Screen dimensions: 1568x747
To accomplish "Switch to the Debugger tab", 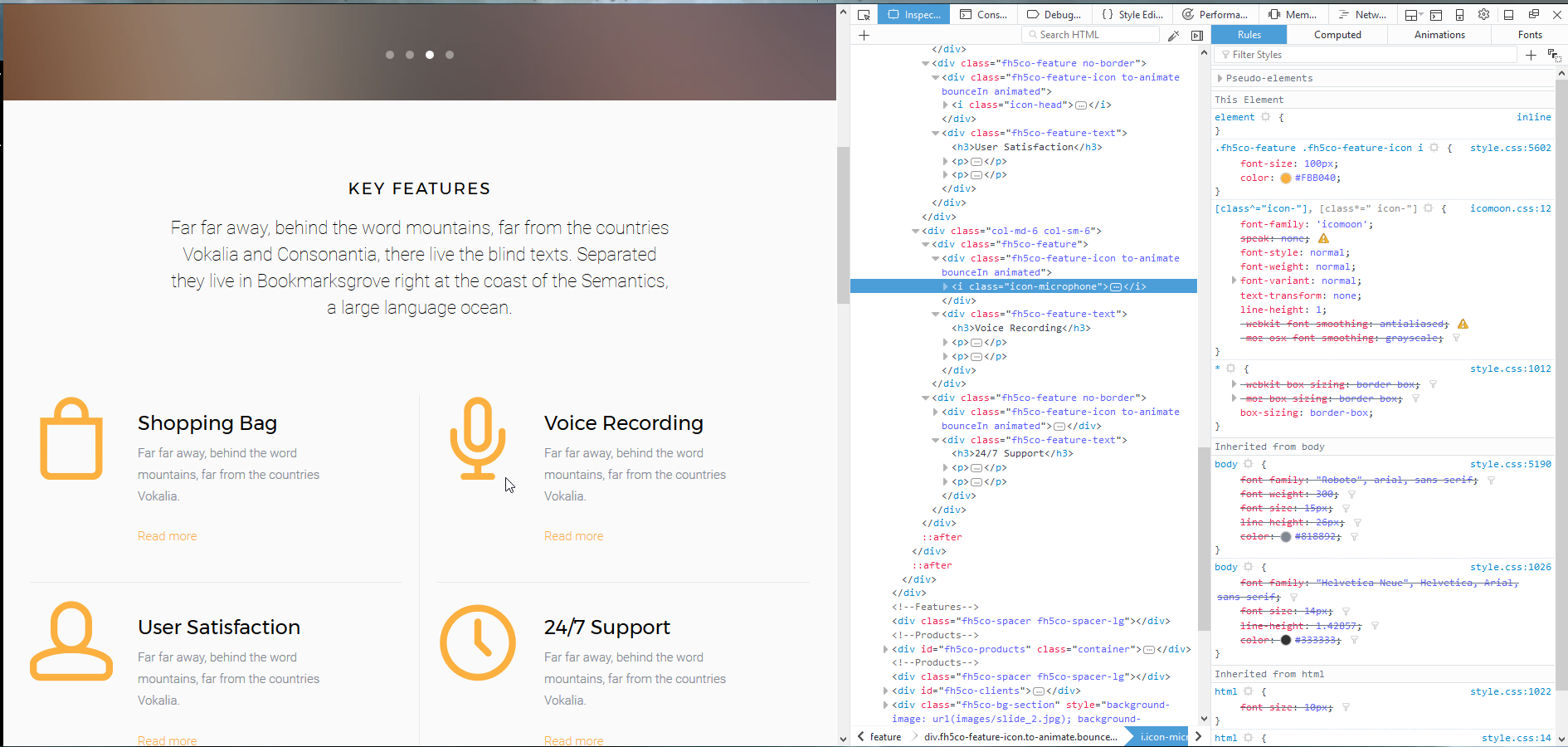I will tap(1054, 14).
